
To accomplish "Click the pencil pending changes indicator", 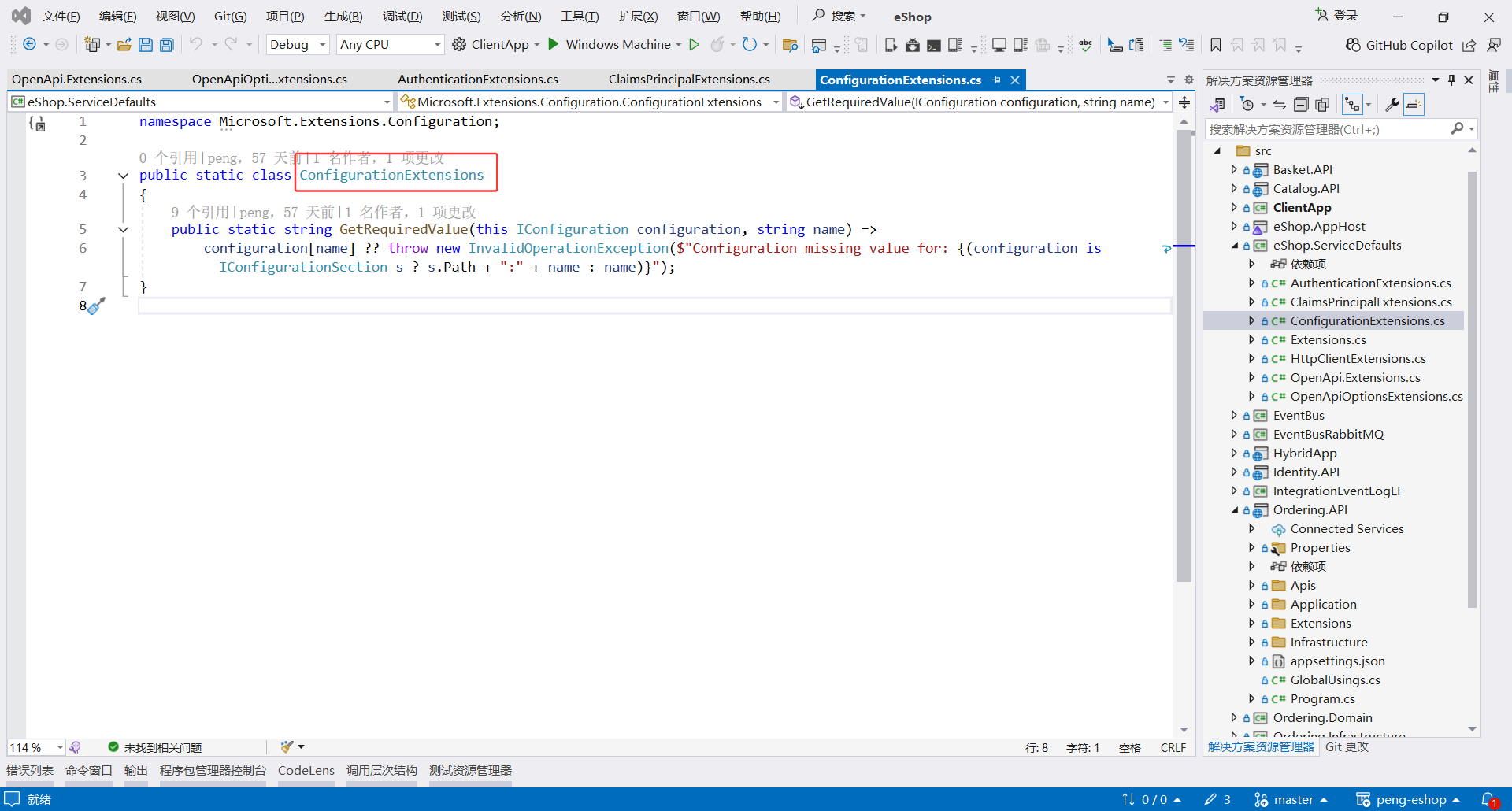I will pos(1217,800).
